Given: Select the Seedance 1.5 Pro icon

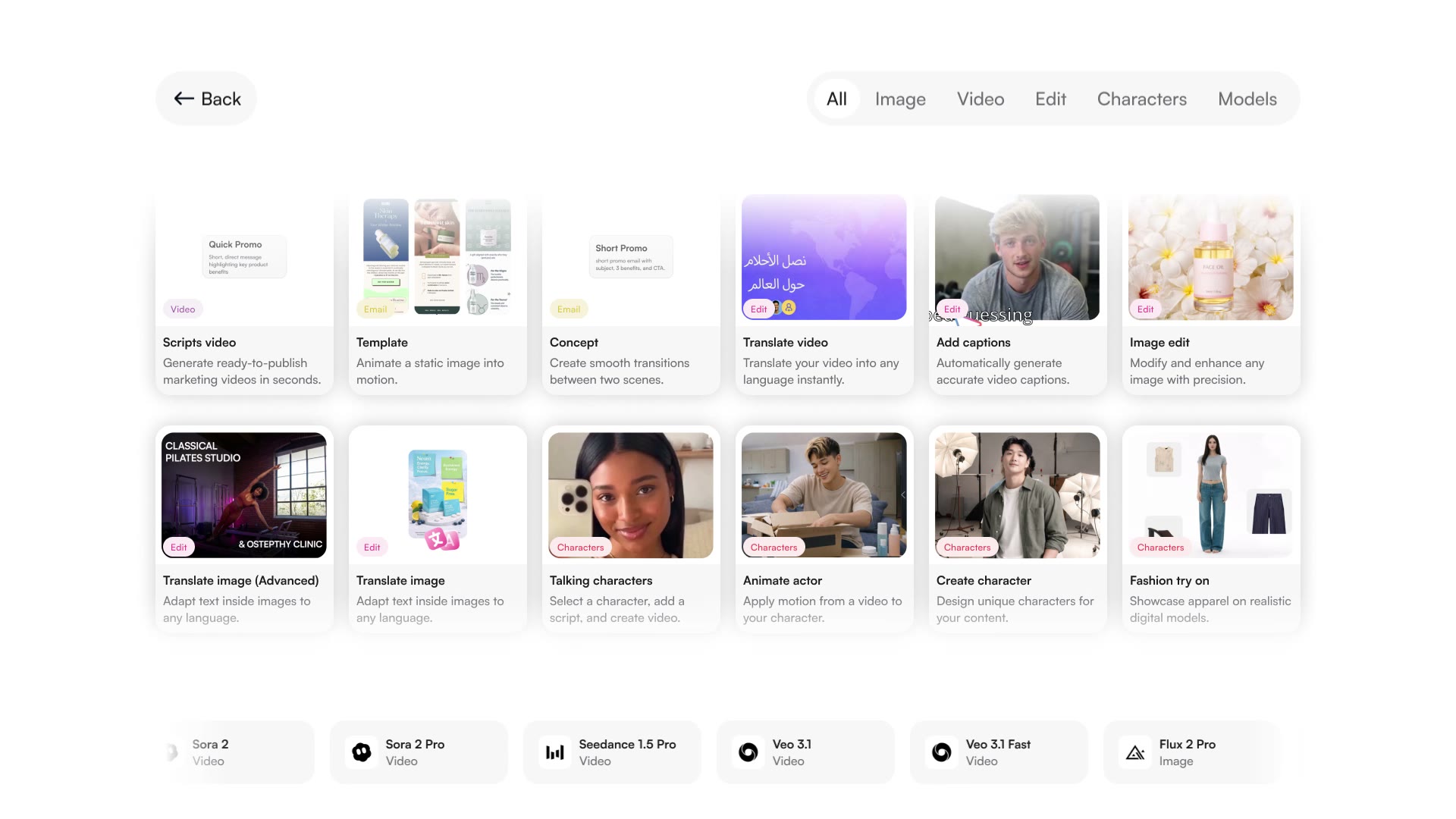Looking at the screenshot, I should point(555,752).
